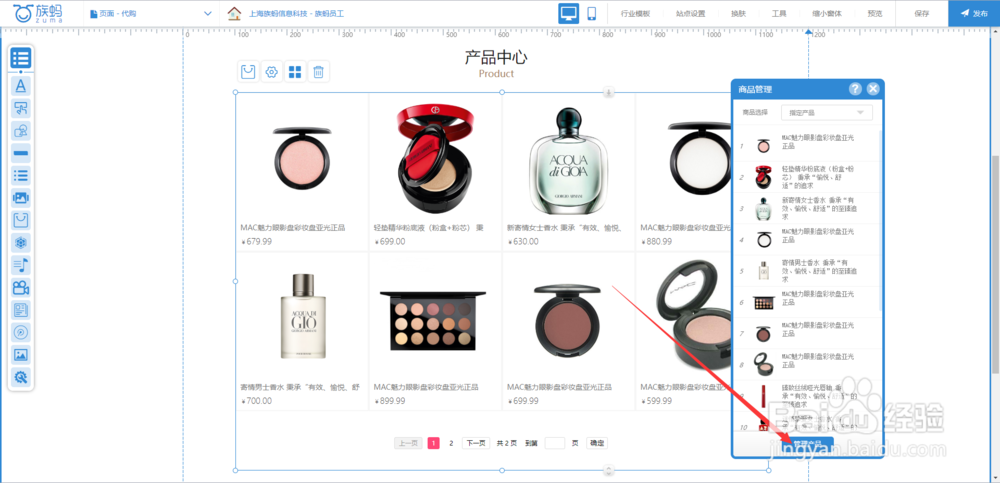
Task: Click the 保存 save button
Action: coord(922,13)
